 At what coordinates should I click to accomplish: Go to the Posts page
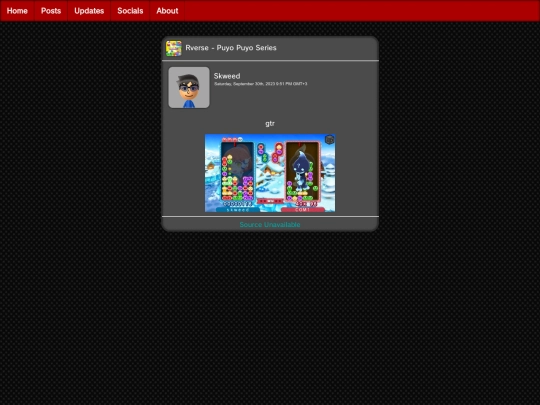(x=51, y=11)
